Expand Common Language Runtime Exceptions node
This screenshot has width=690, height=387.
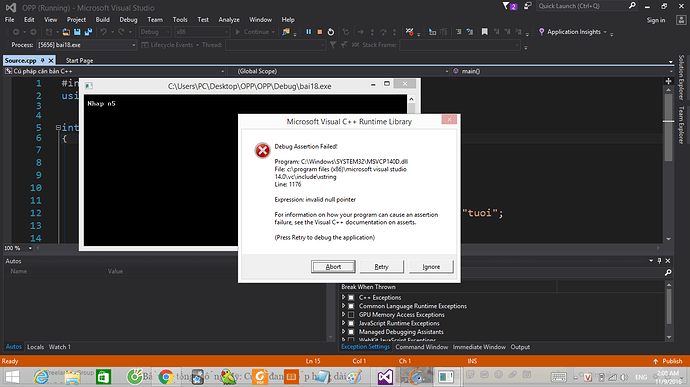coord(344,306)
